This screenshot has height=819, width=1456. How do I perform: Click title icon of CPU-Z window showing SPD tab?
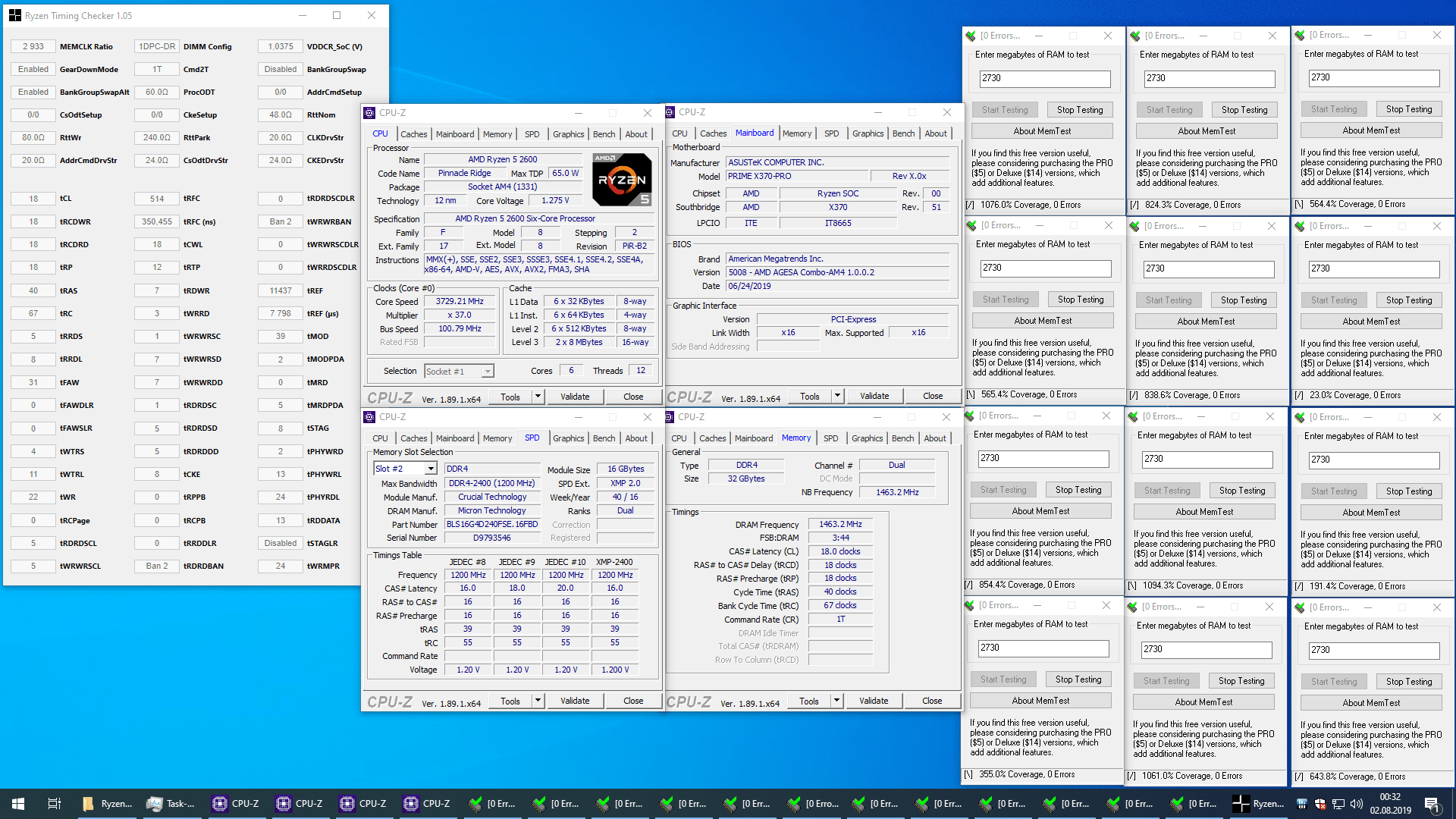(x=370, y=417)
